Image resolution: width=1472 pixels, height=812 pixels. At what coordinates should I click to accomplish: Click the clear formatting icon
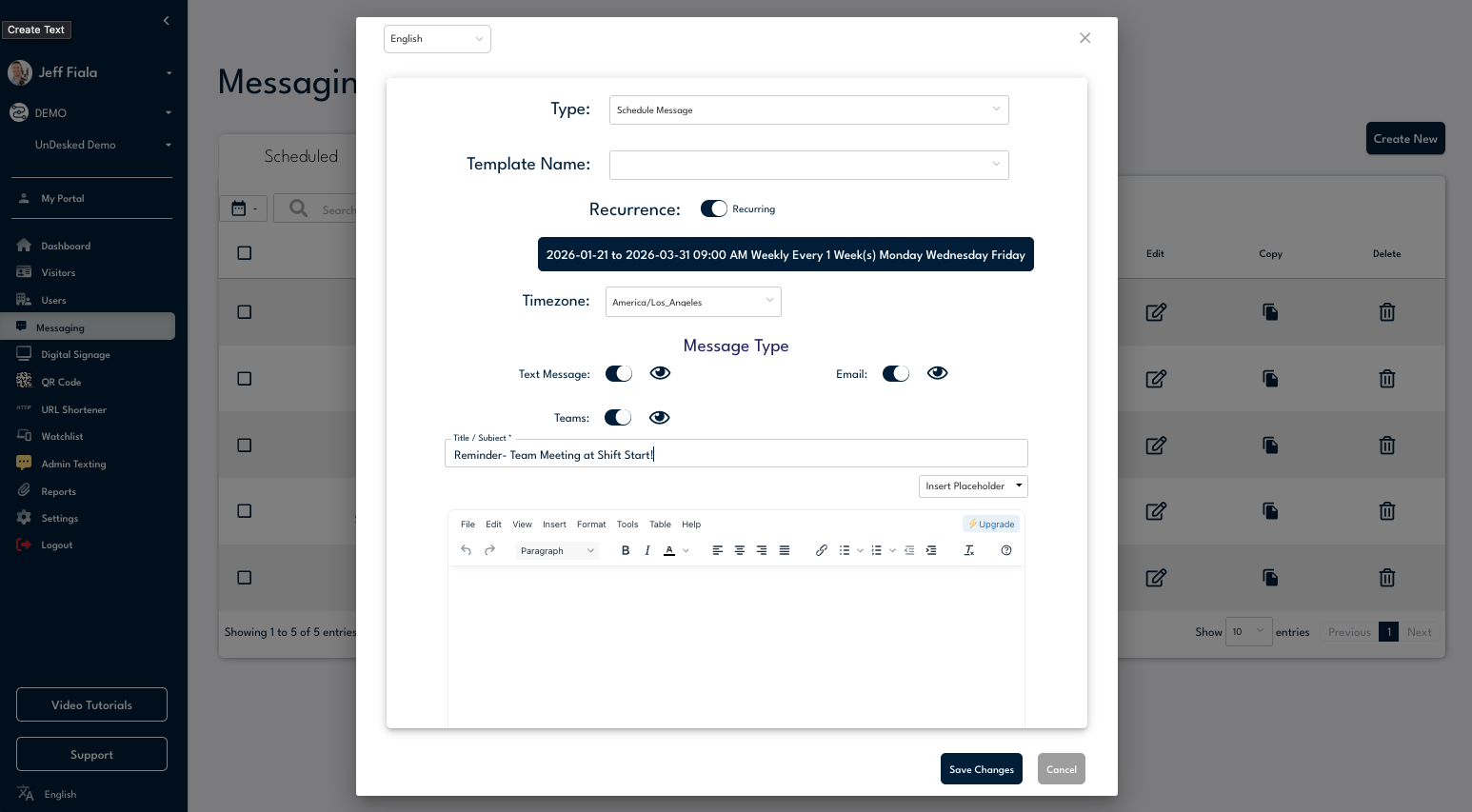[x=969, y=550]
